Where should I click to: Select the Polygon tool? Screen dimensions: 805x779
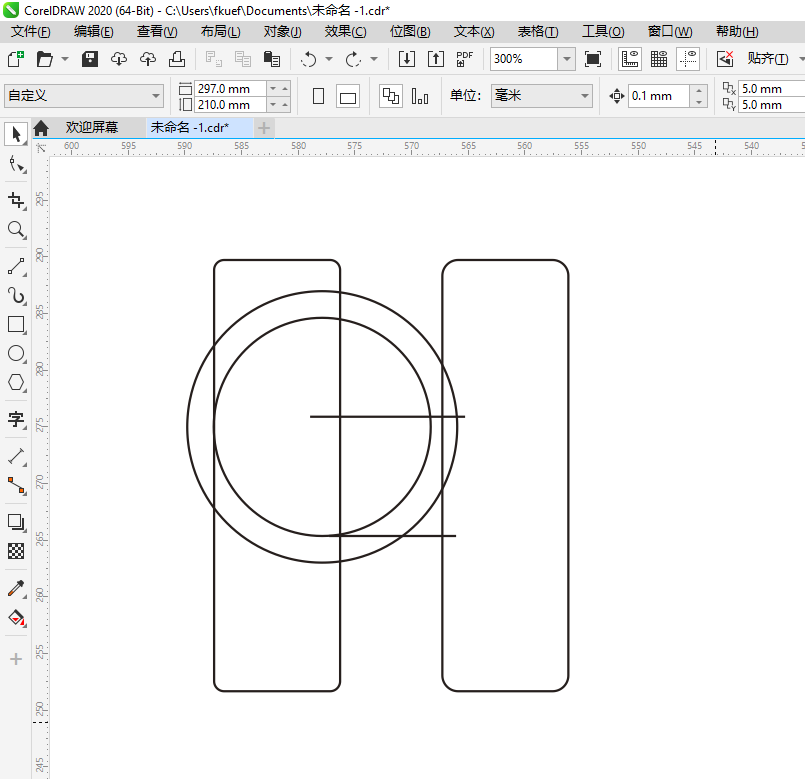[x=16, y=383]
